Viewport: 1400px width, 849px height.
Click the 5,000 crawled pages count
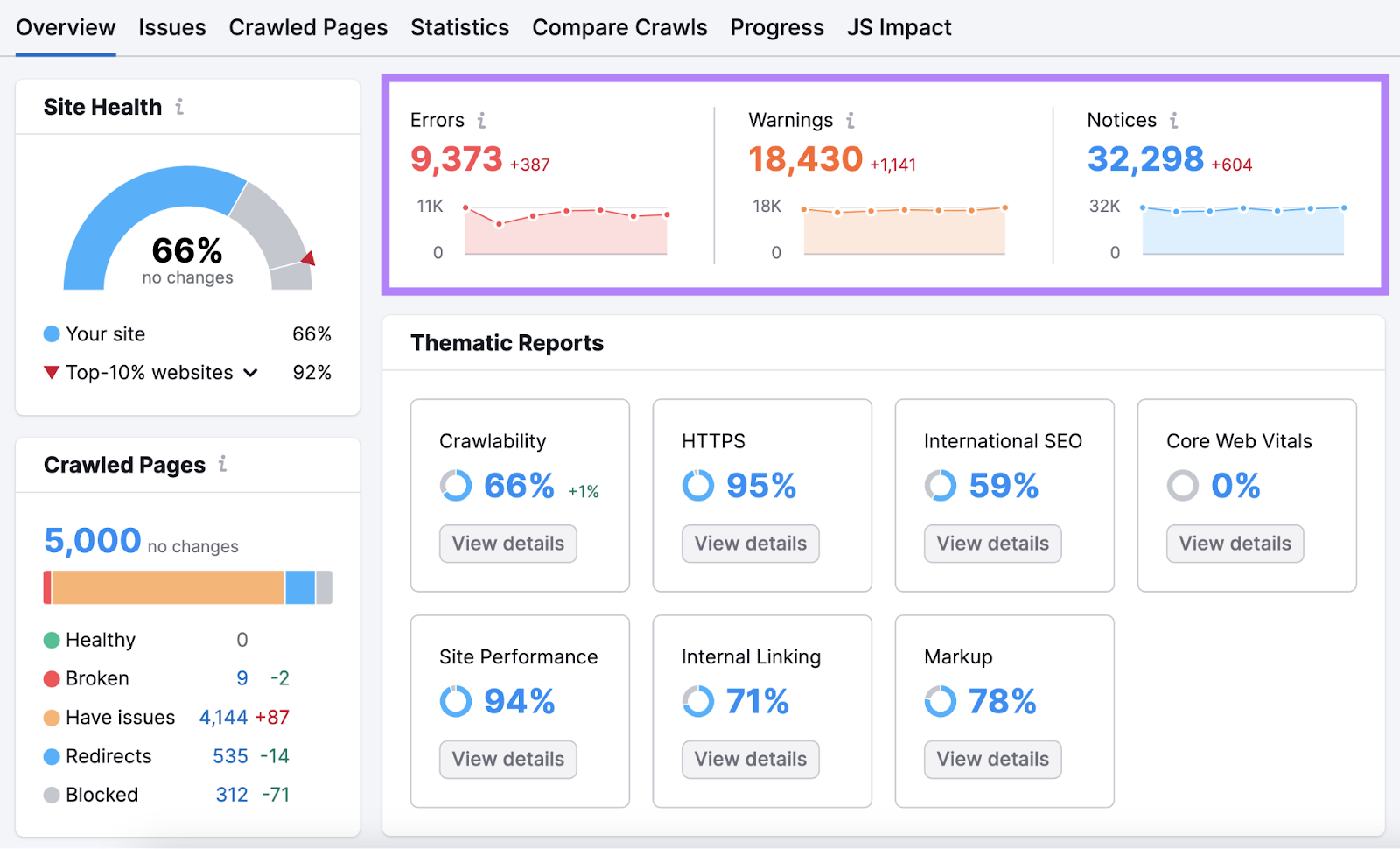pos(93,541)
